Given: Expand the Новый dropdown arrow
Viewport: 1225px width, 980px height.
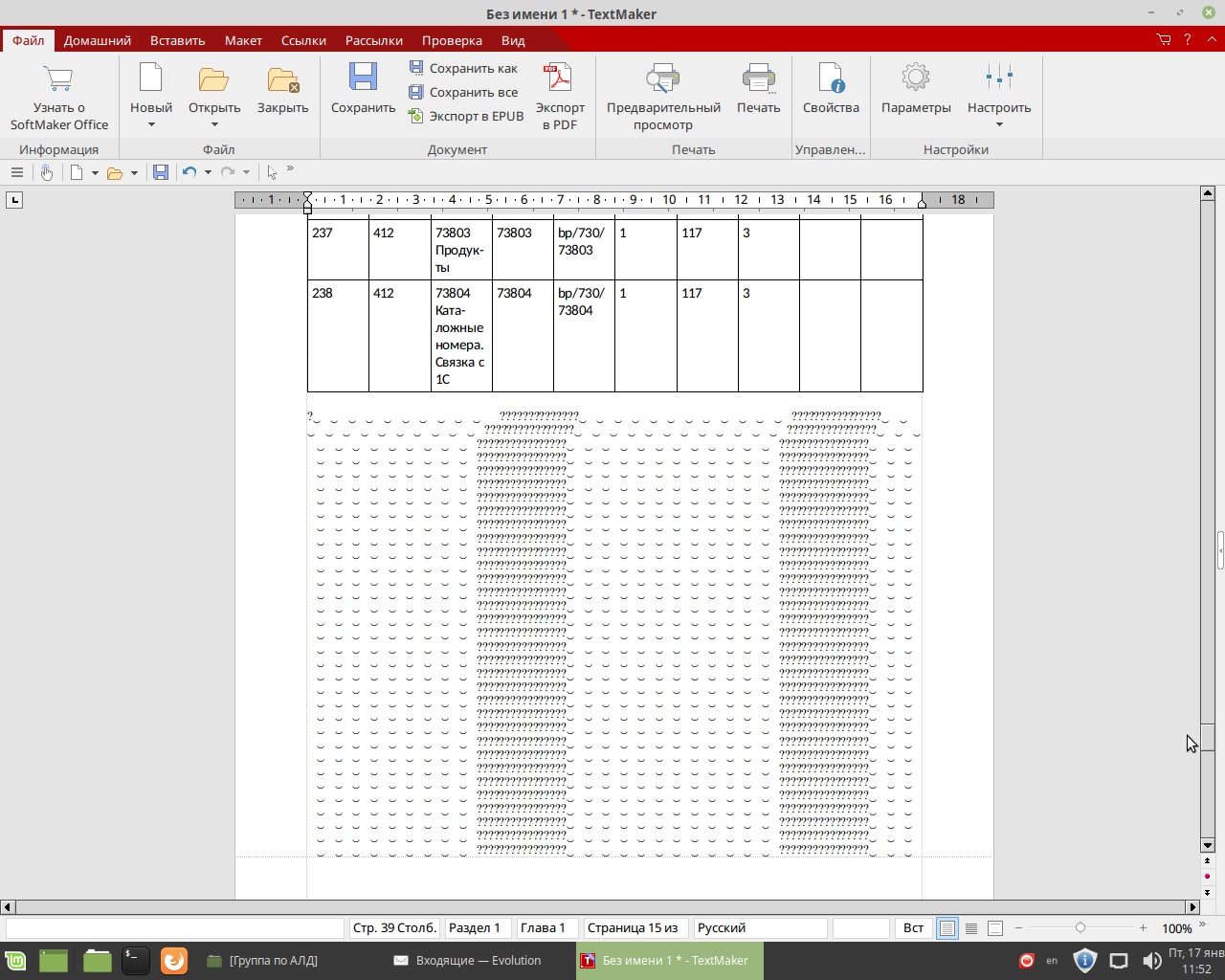Looking at the screenshot, I should click(x=151, y=125).
